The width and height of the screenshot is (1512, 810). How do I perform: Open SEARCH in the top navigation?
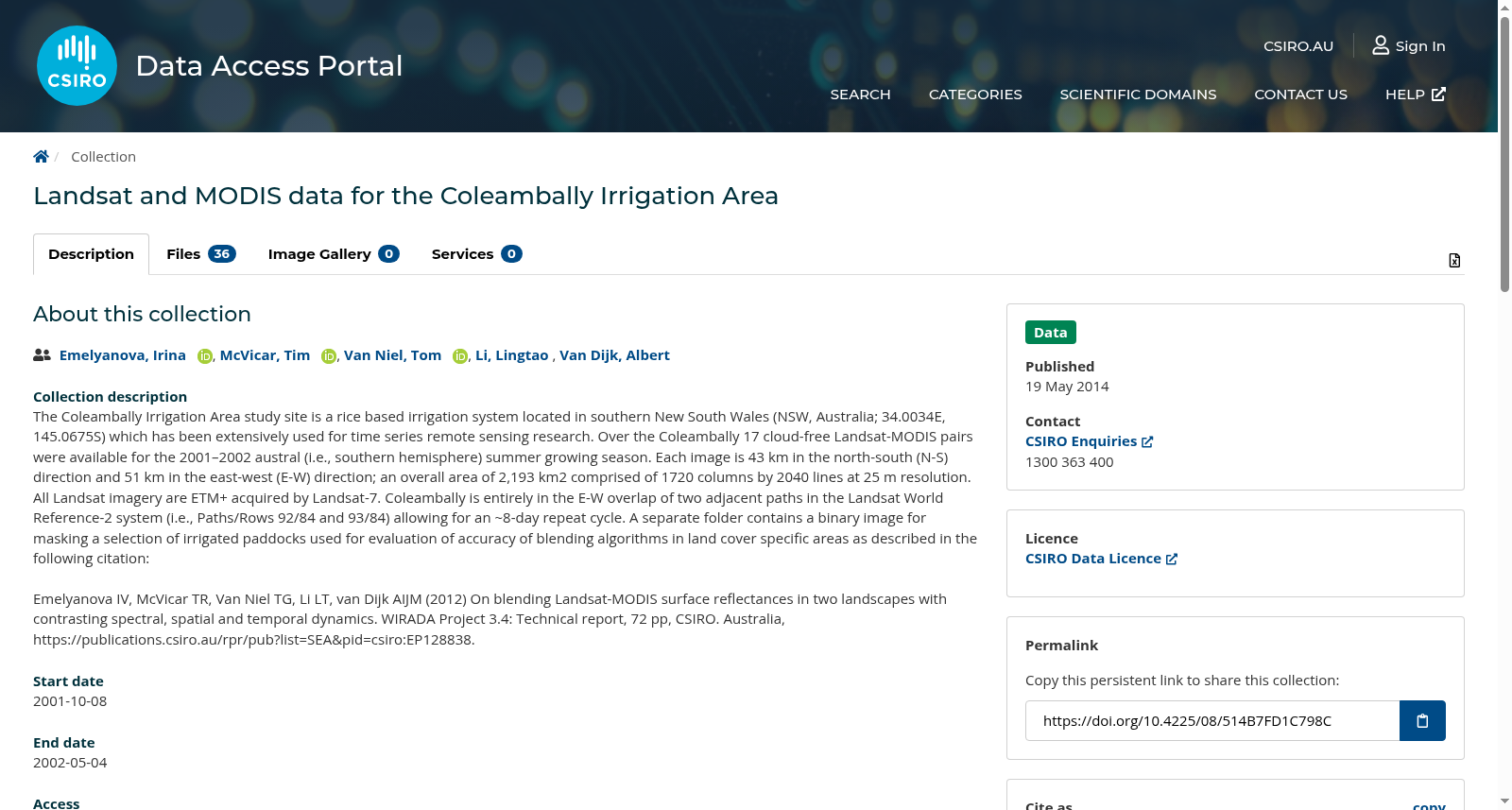click(x=860, y=95)
